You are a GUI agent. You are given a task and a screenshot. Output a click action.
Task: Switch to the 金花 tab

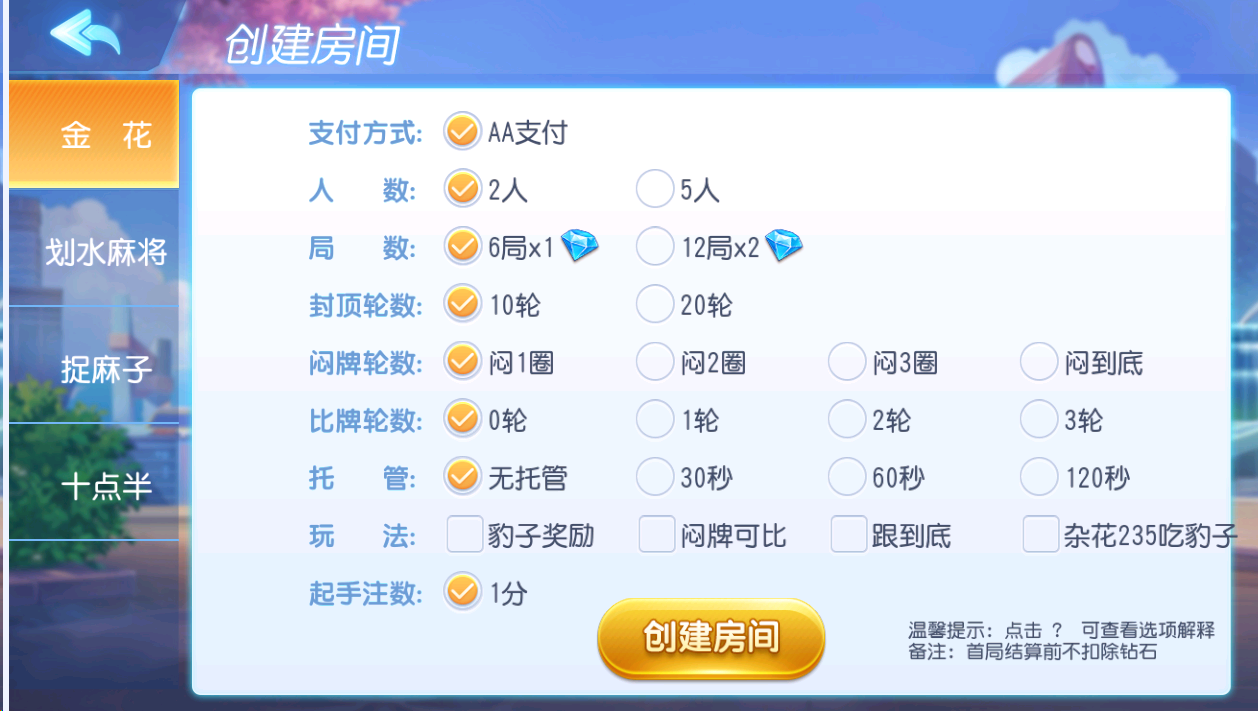tap(93, 132)
